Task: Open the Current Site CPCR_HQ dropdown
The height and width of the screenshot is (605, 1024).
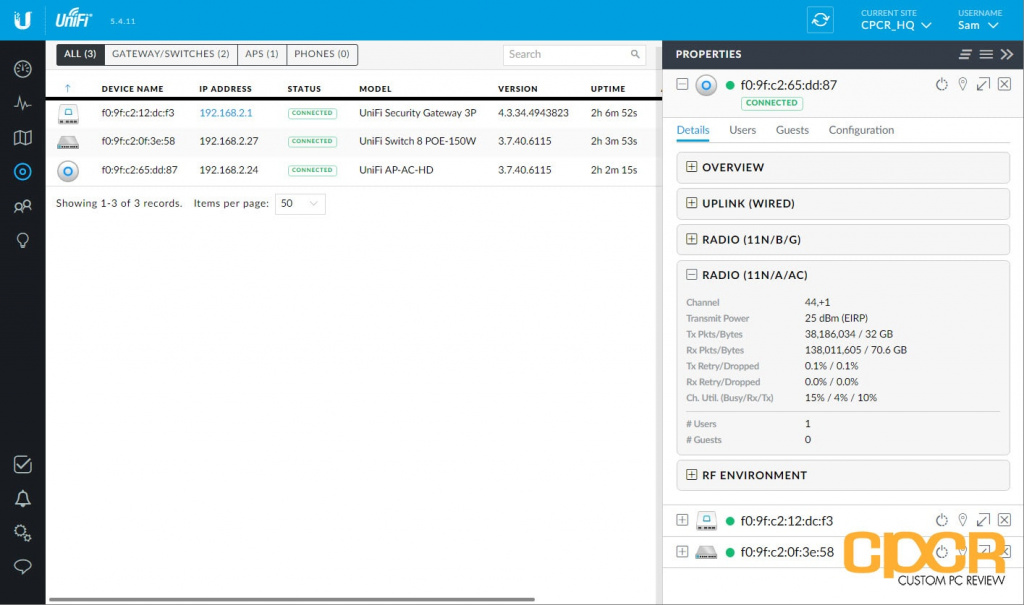Action: [x=895, y=25]
